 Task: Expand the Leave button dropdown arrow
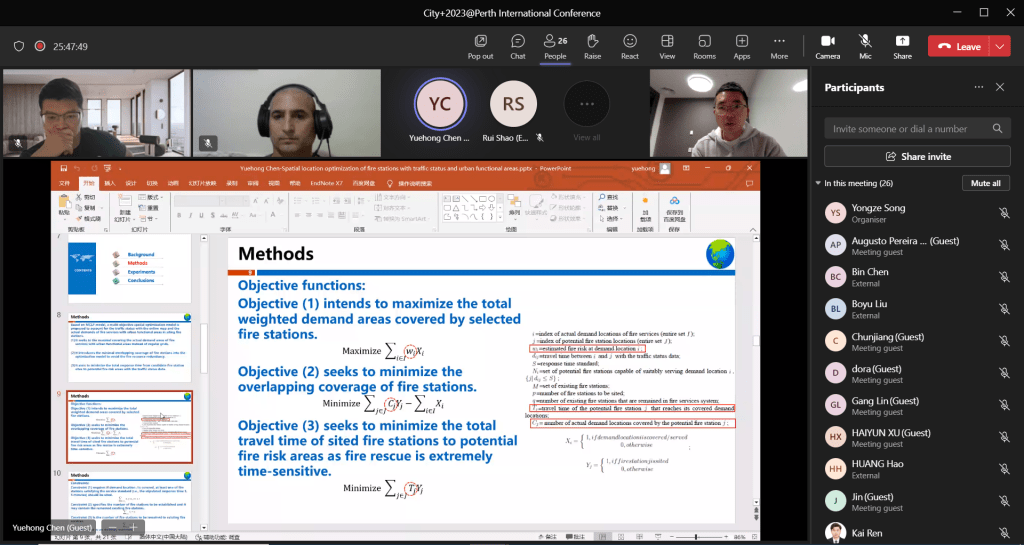click(1000, 46)
